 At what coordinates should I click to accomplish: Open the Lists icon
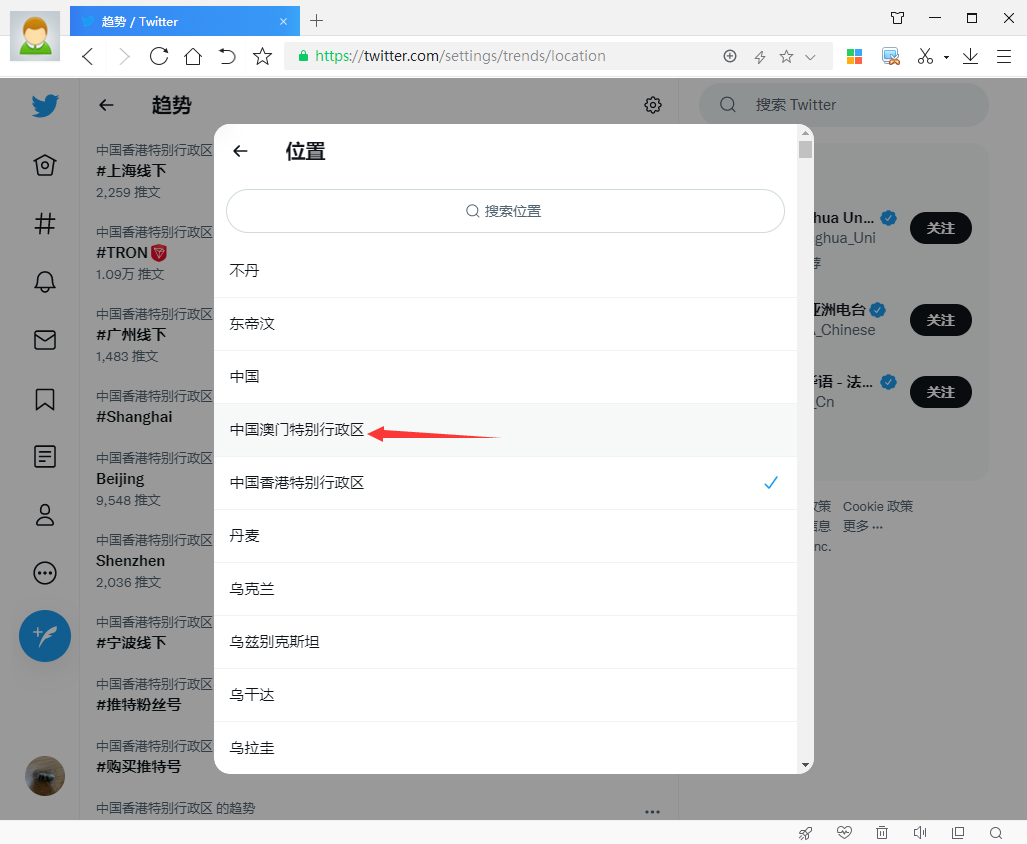pyautogui.click(x=45, y=456)
